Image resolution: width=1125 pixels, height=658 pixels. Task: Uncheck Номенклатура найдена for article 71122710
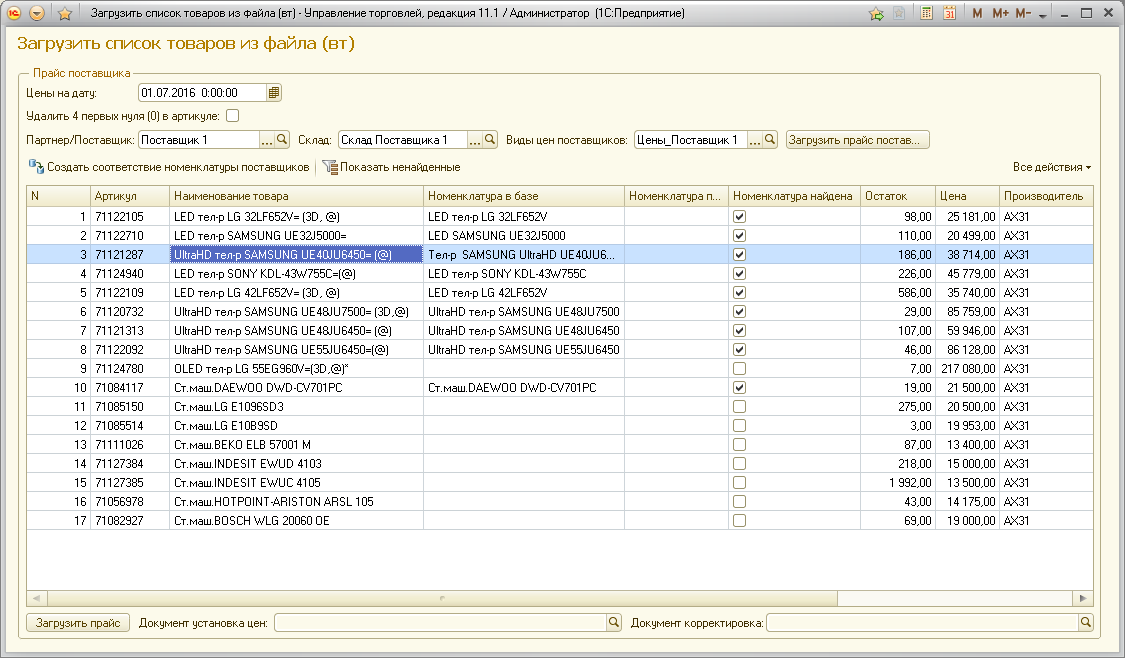click(x=739, y=235)
